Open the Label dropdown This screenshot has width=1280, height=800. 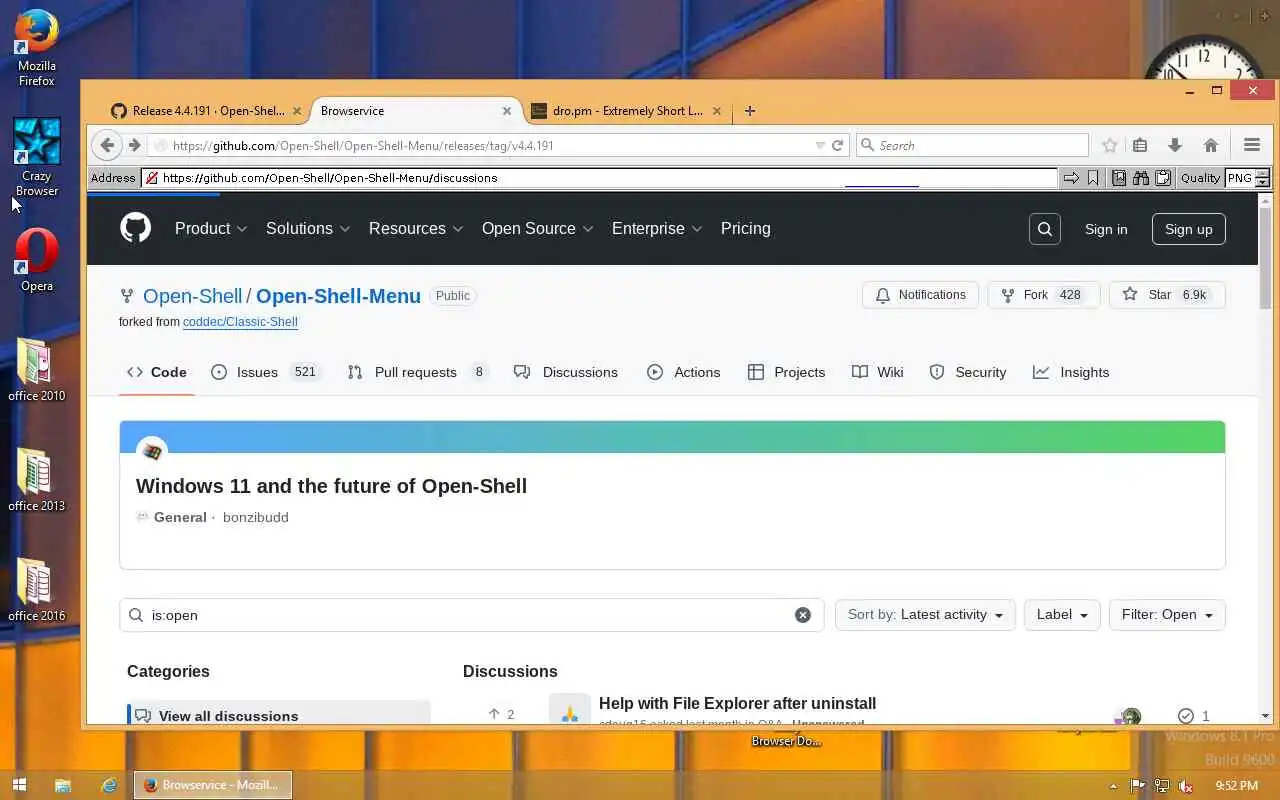(1062, 615)
